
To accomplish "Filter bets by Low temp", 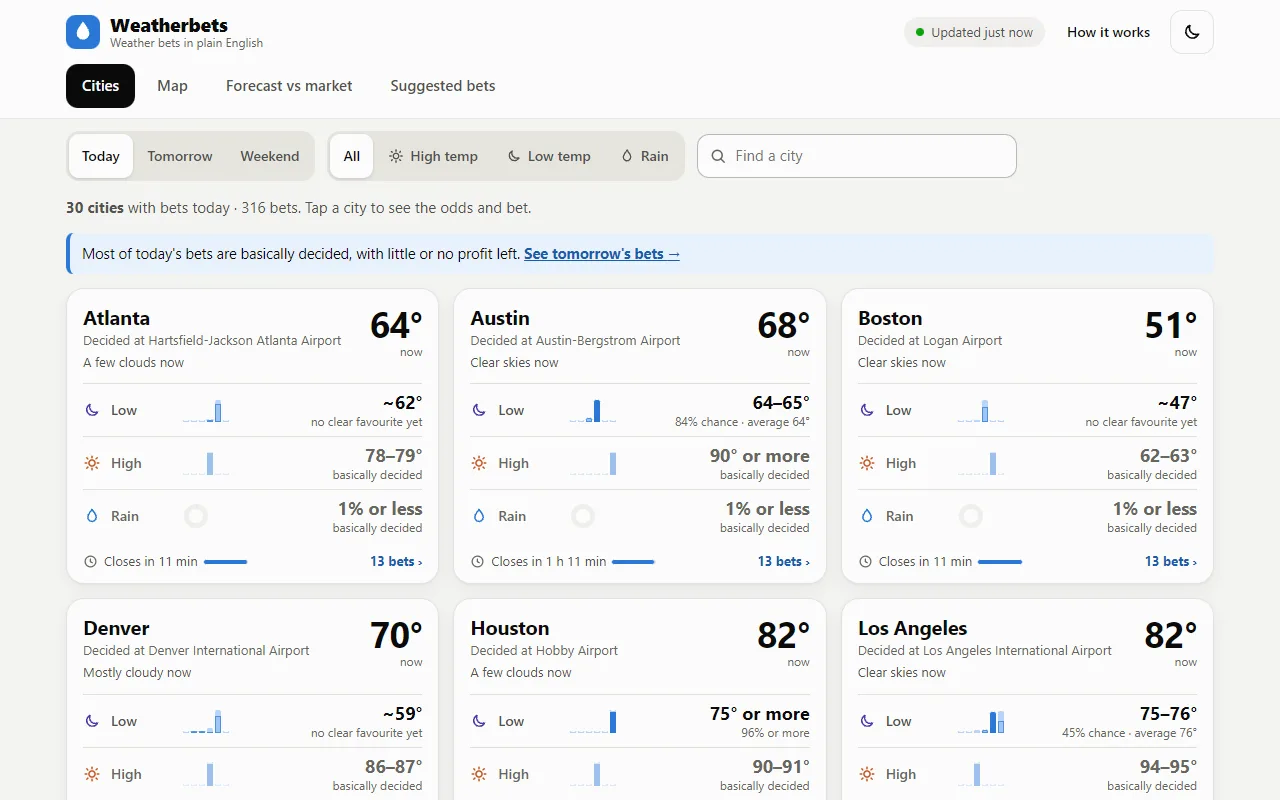I will [x=549, y=156].
